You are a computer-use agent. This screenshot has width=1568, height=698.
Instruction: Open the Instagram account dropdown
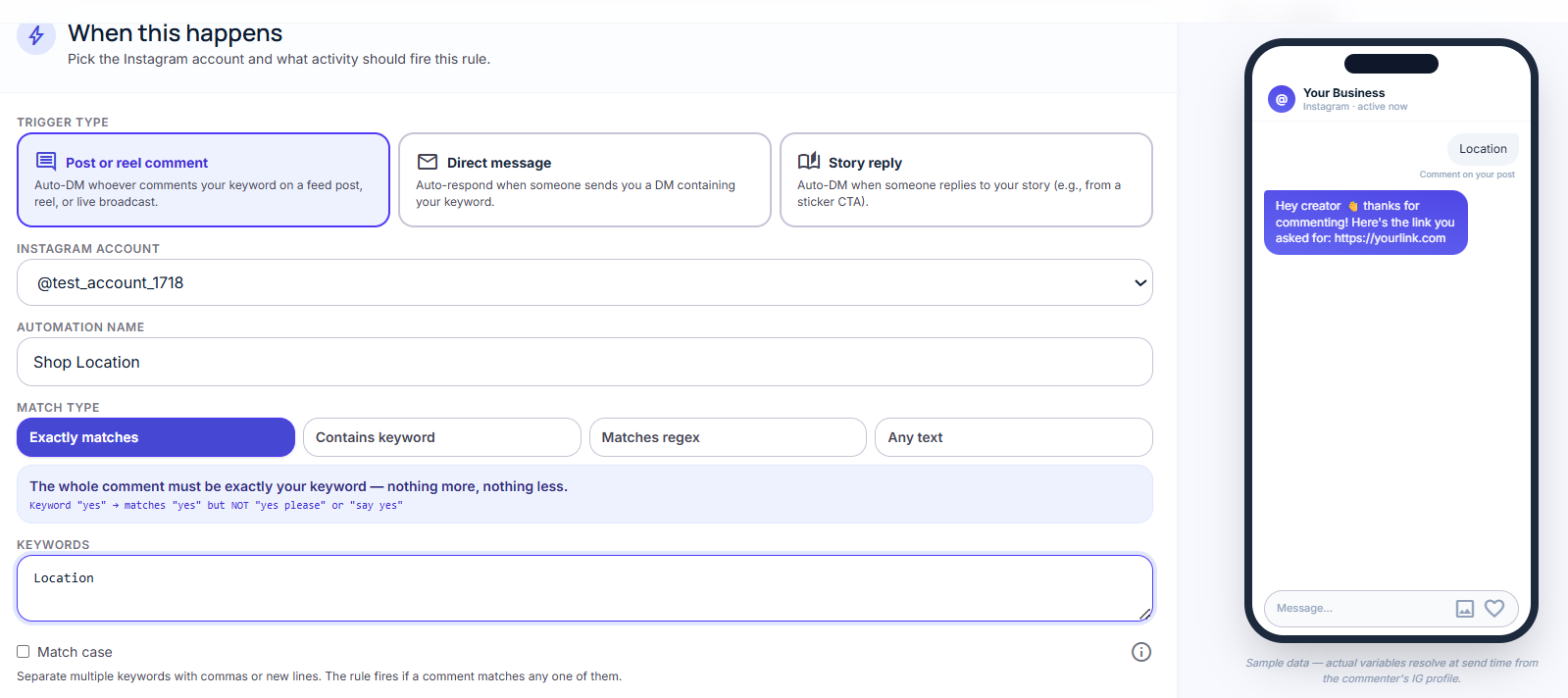pyautogui.click(x=584, y=282)
